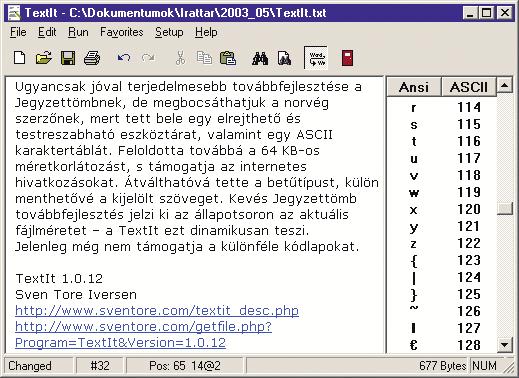Click the 'Changed' status bar panel
Image resolution: width=519 pixels, height=378 pixels.
[x=38, y=366]
